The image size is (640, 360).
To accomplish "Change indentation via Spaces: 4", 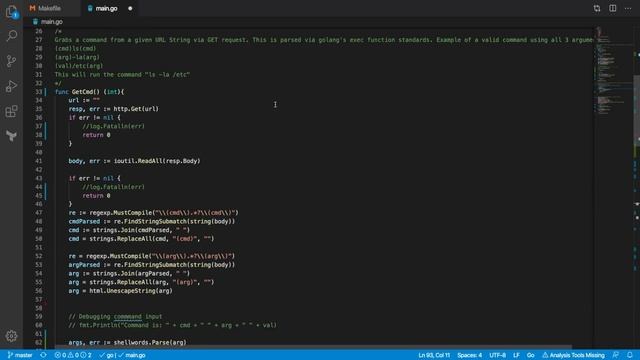I will [x=469, y=355].
